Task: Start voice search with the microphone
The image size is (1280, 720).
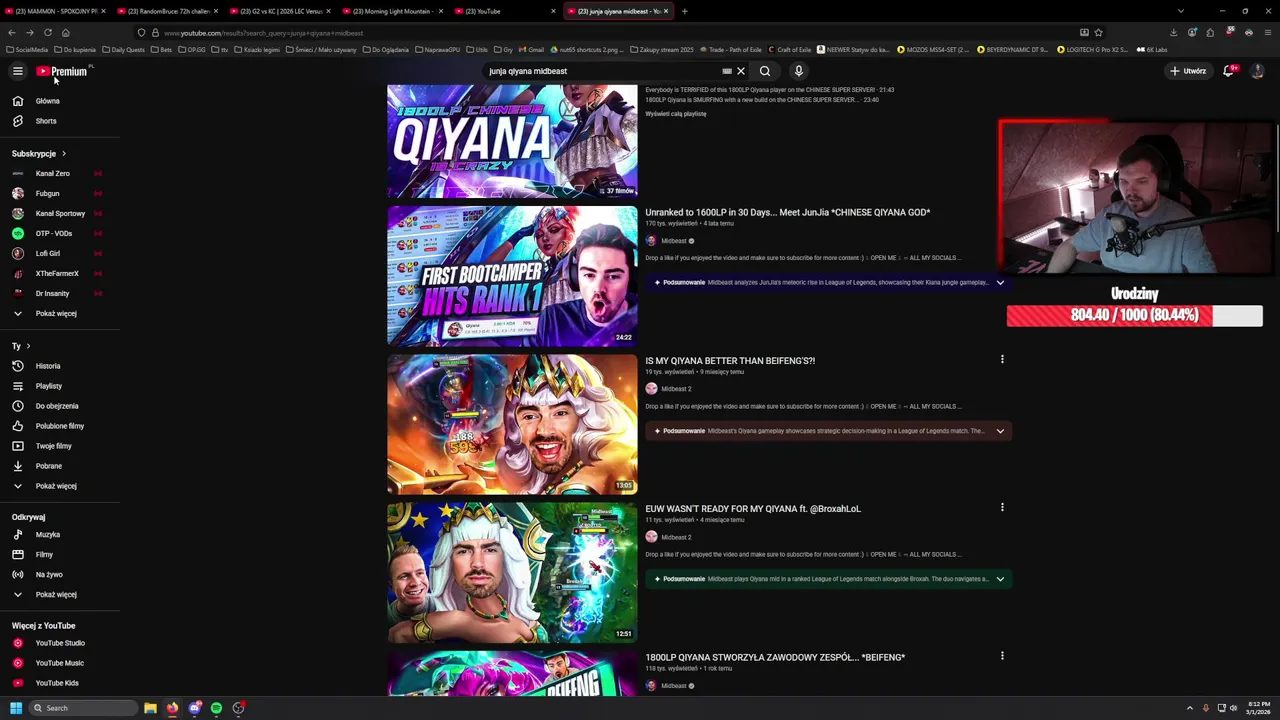Action: coord(798,71)
